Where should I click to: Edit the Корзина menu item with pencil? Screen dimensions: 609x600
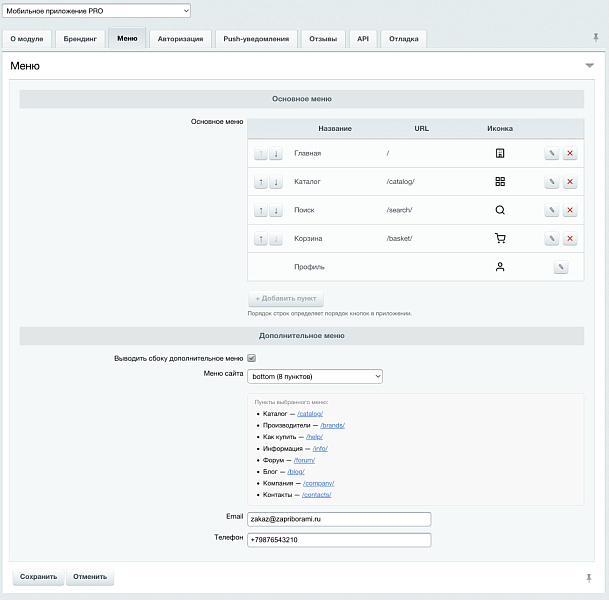(552, 238)
